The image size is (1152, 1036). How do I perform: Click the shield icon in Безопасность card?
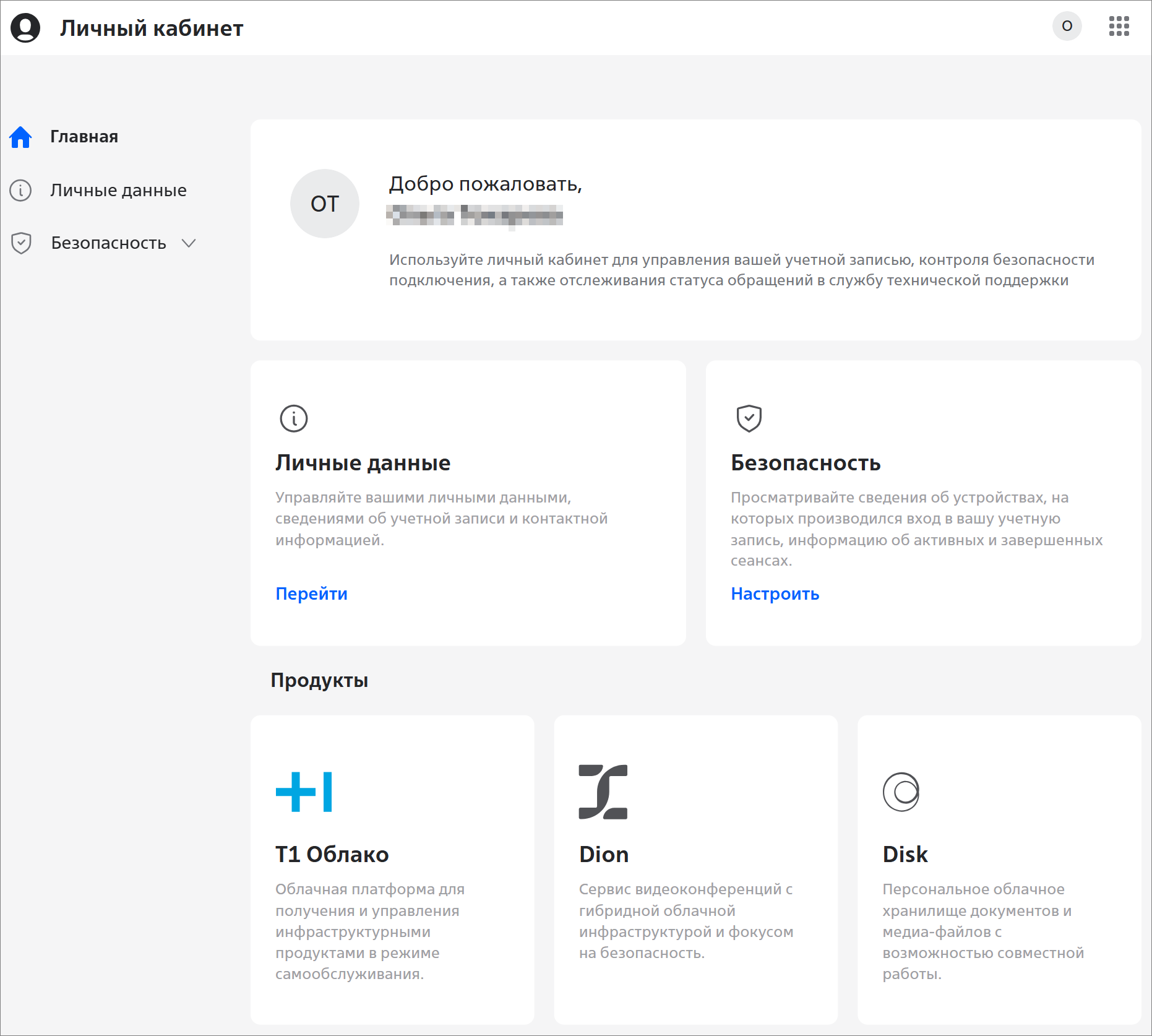point(749,418)
